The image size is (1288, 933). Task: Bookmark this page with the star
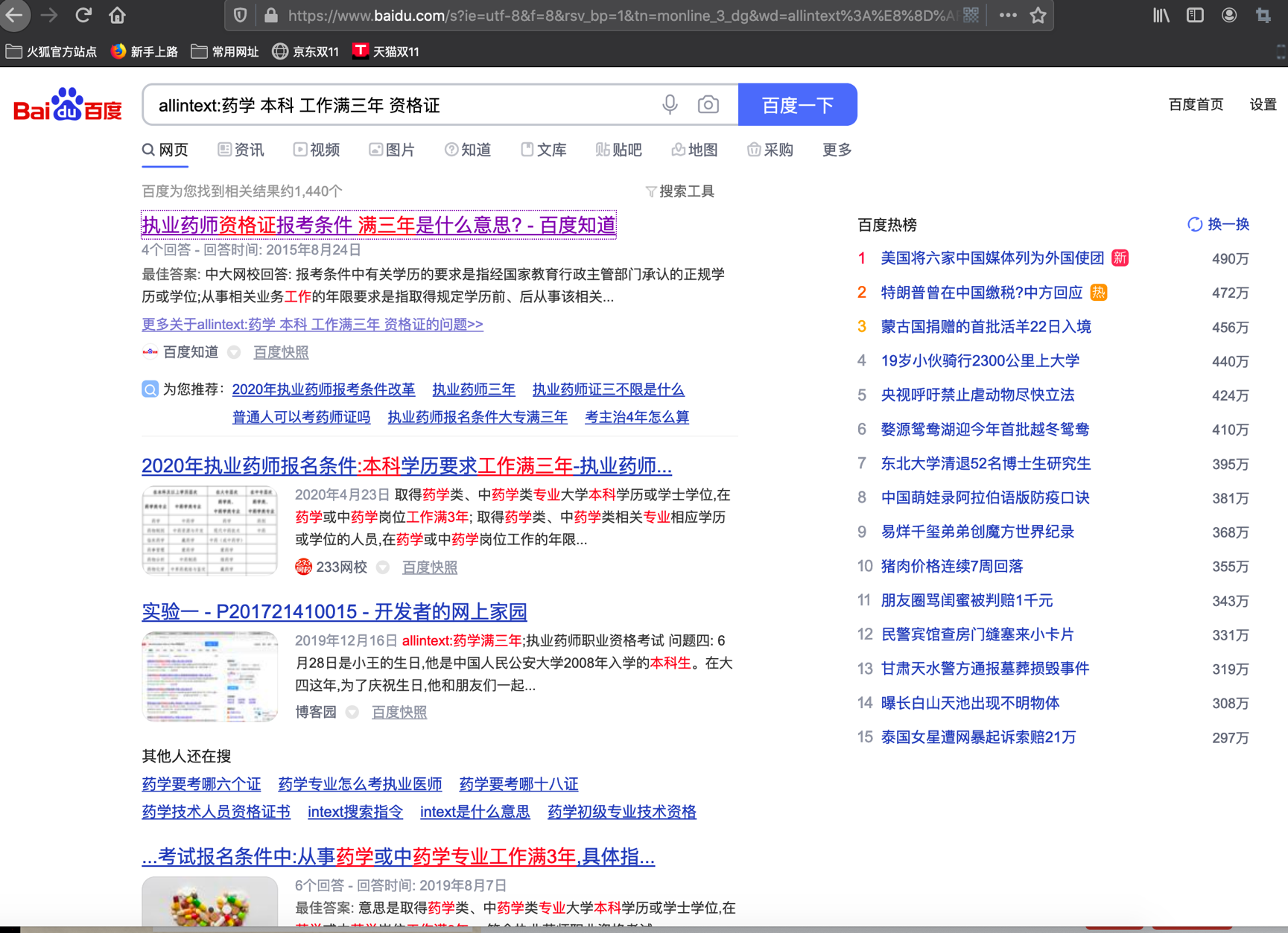click(x=1038, y=15)
